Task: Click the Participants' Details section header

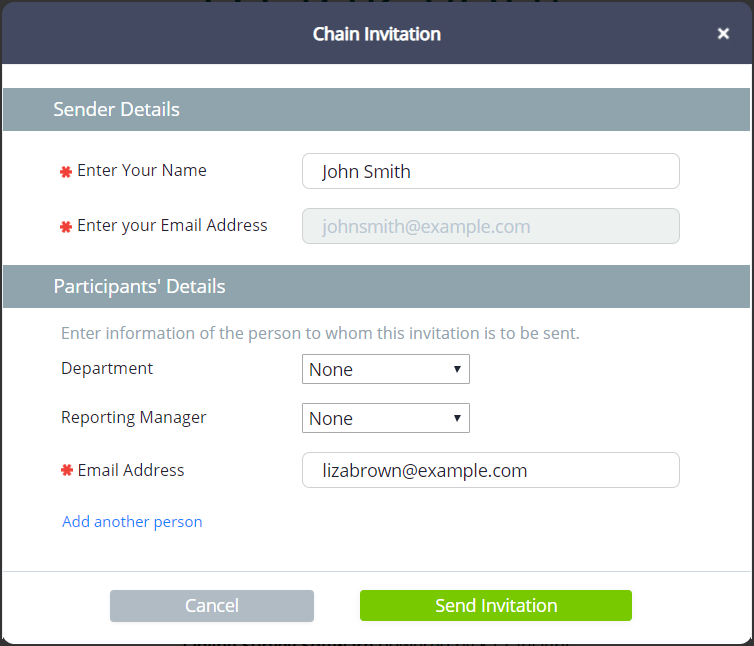Action: (139, 287)
